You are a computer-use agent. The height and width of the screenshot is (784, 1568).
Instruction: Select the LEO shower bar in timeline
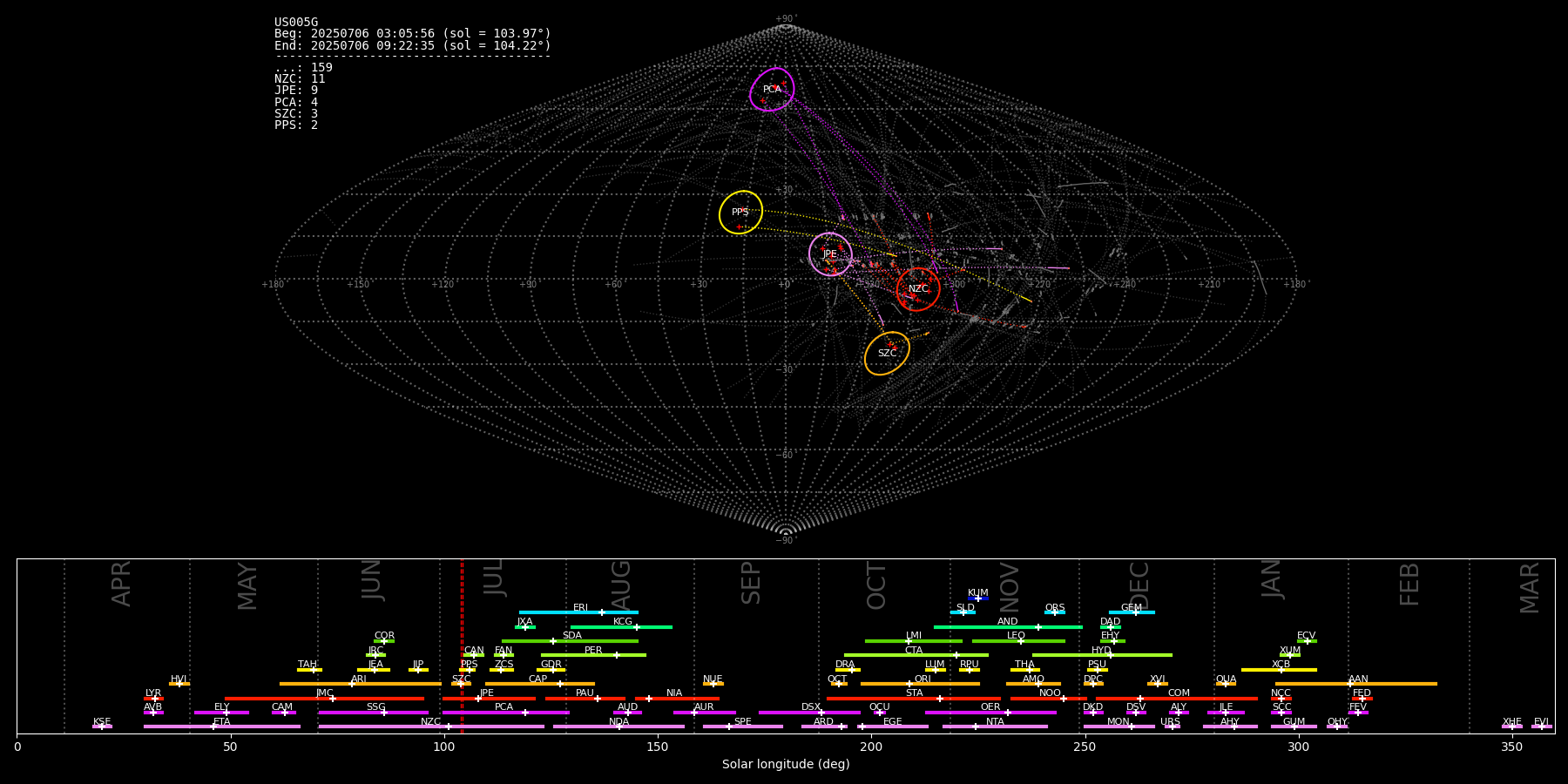(x=1018, y=641)
